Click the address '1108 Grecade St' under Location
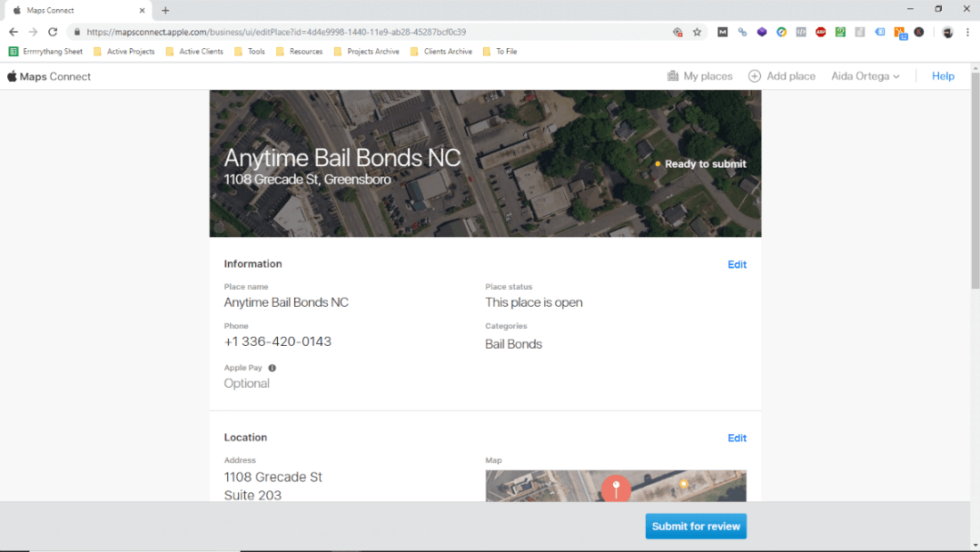980x552 pixels. [273, 477]
